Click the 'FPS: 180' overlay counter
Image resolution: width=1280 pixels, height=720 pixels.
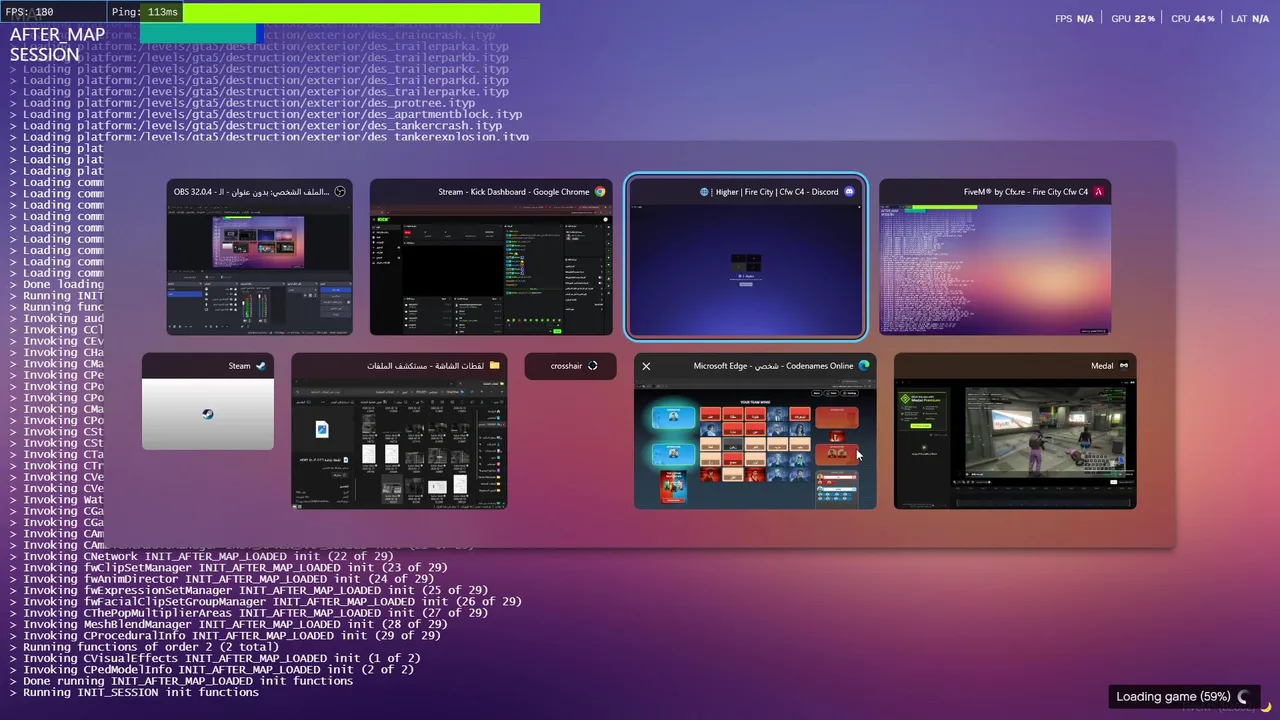(30, 12)
